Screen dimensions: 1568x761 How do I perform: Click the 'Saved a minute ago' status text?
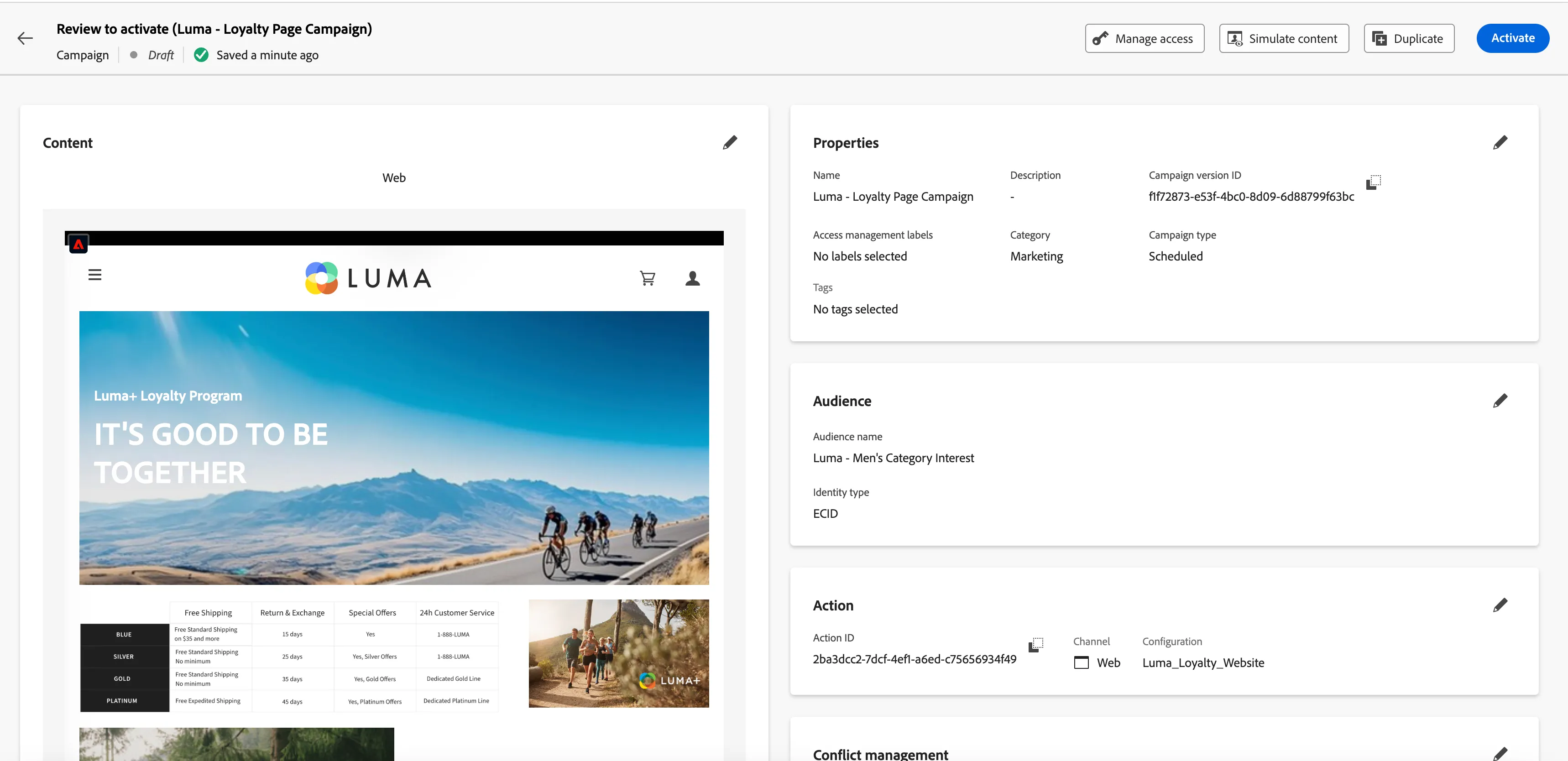click(267, 55)
